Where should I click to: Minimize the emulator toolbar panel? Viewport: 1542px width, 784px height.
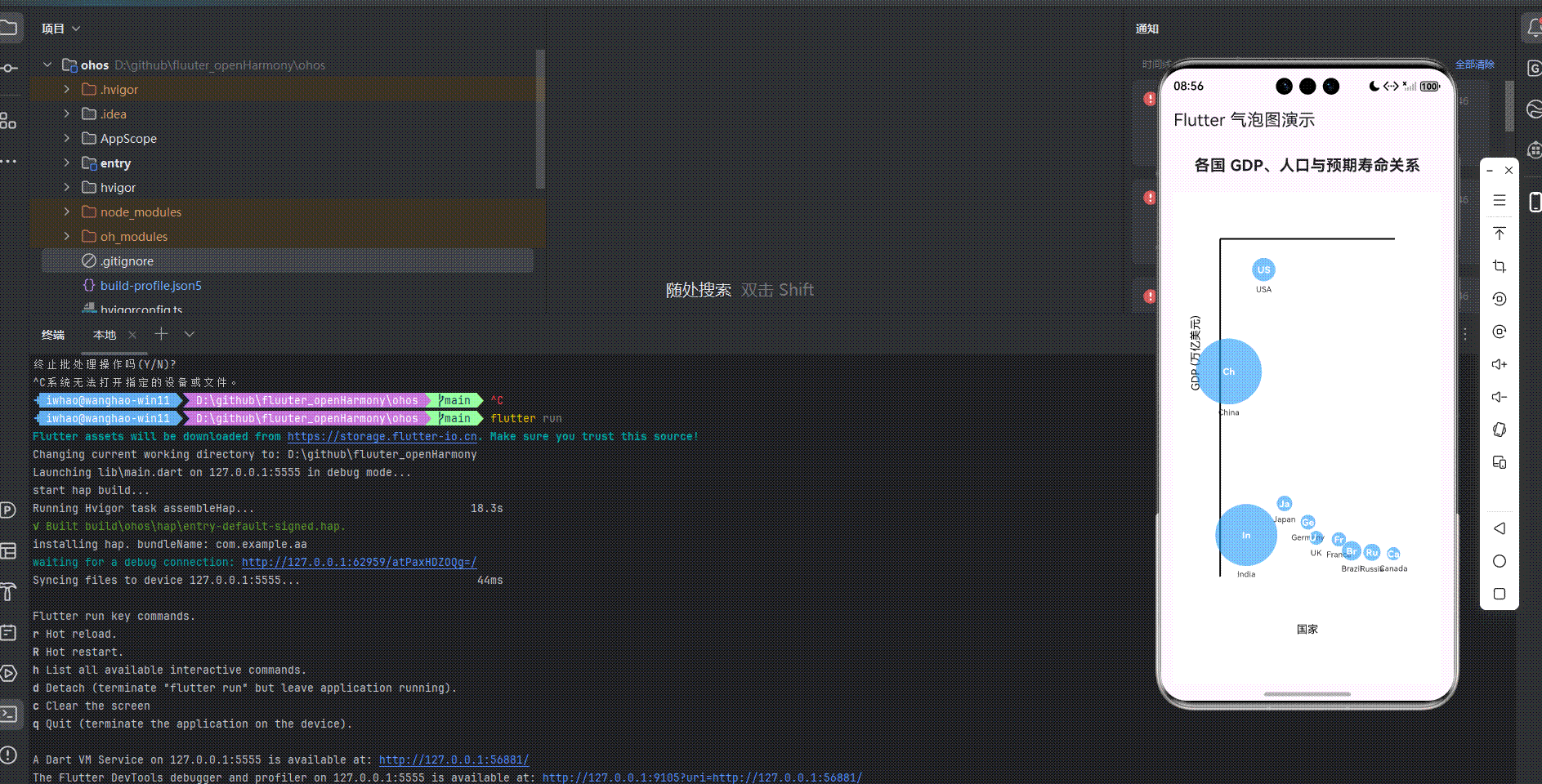pos(1490,171)
